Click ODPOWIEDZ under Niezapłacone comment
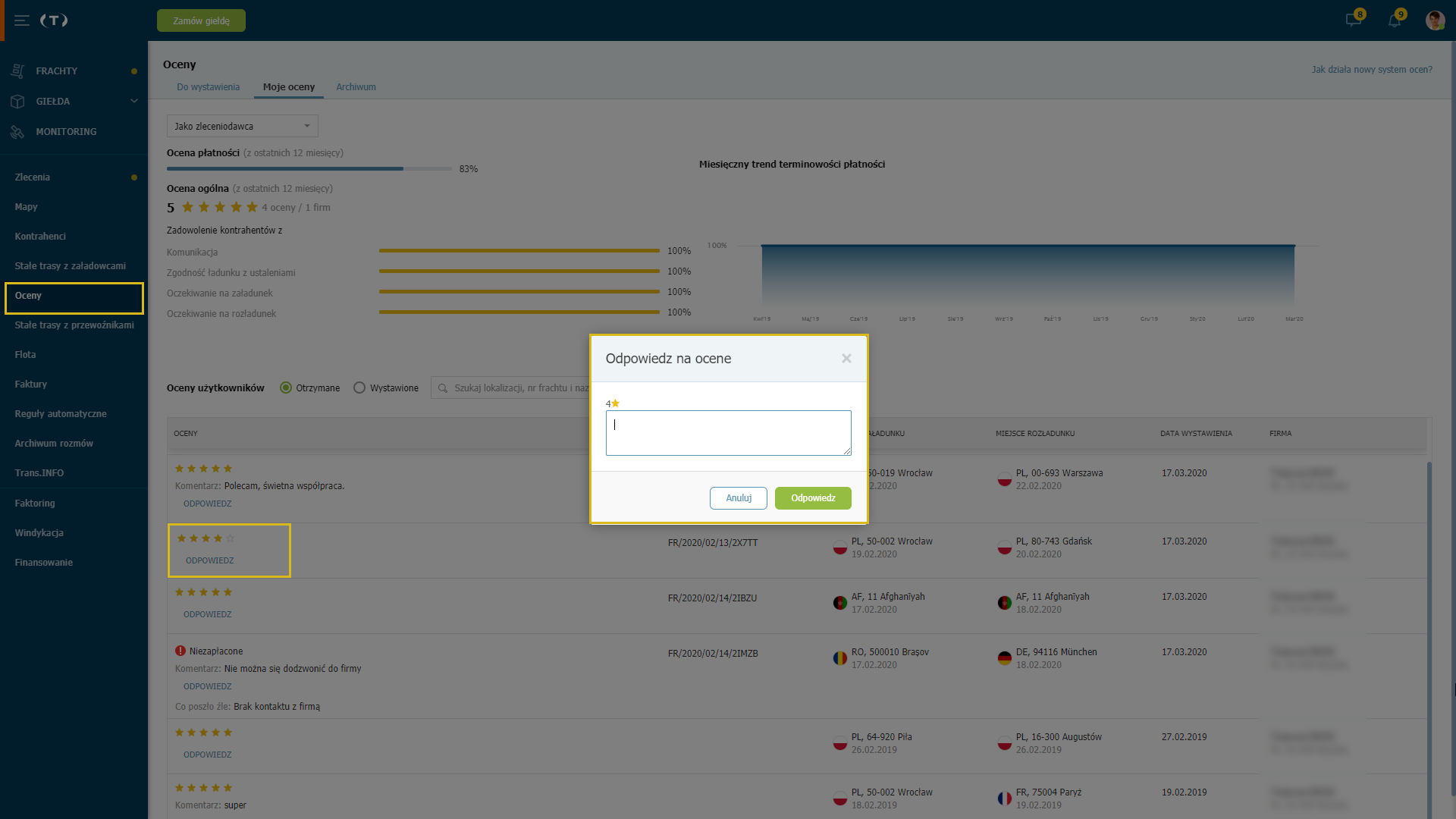Image resolution: width=1456 pixels, height=819 pixels. [x=208, y=686]
